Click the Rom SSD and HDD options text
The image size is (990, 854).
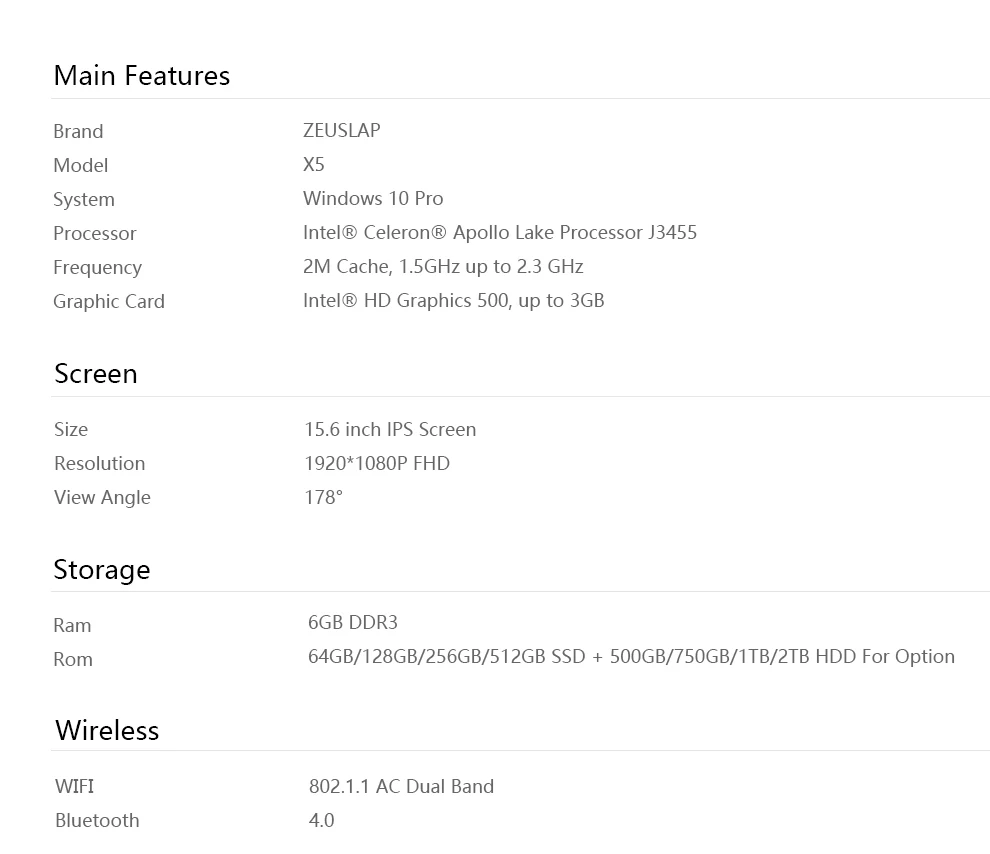pos(631,657)
